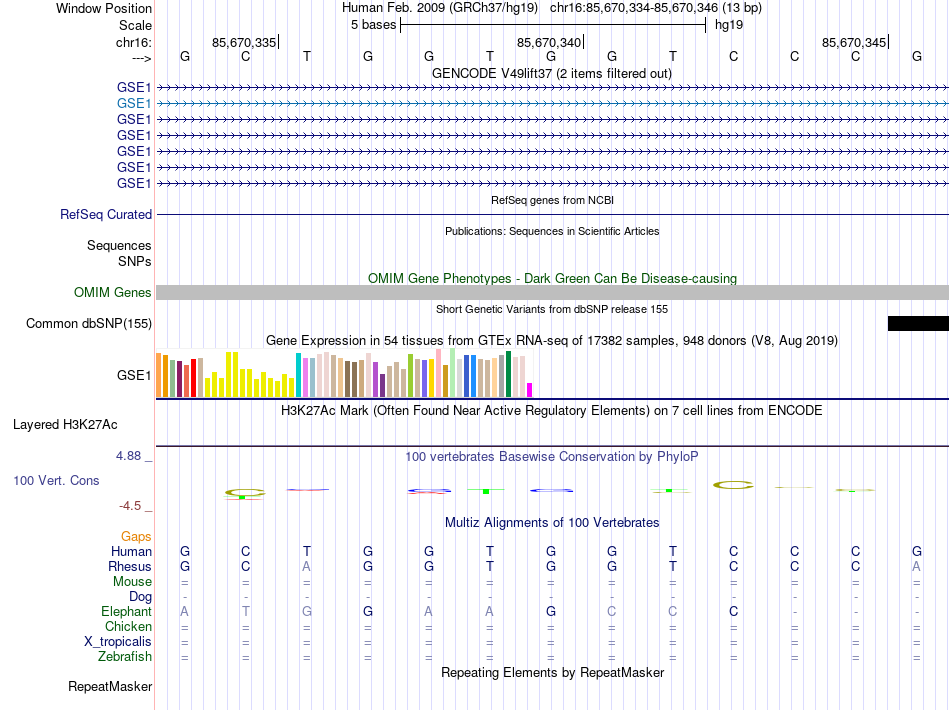The width and height of the screenshot is (950, 710).
Task: Click the 5 bases scale bar
Action: [x=553, y=25]
